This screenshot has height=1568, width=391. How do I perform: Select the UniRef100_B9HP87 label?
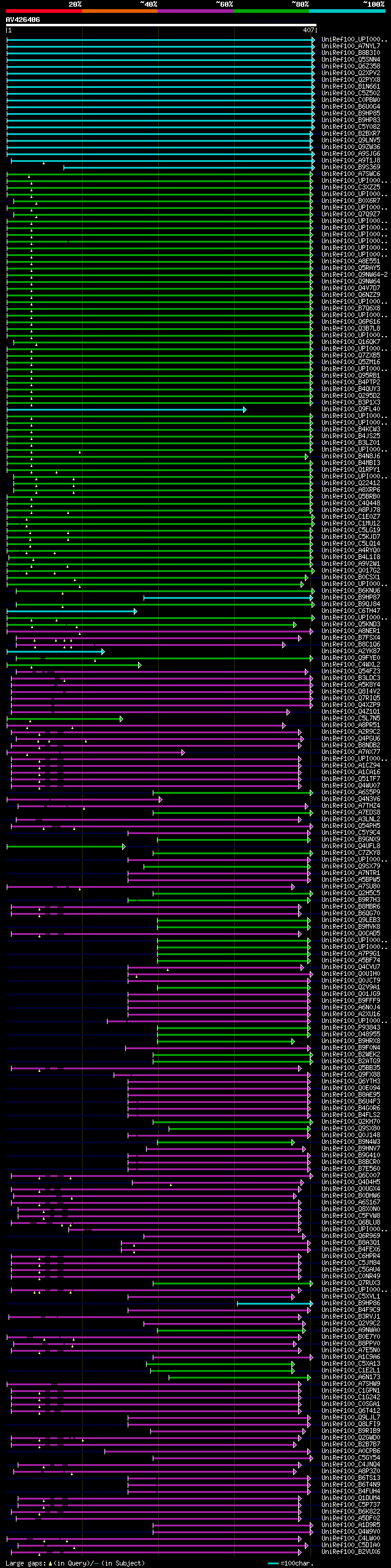(351, 597)
